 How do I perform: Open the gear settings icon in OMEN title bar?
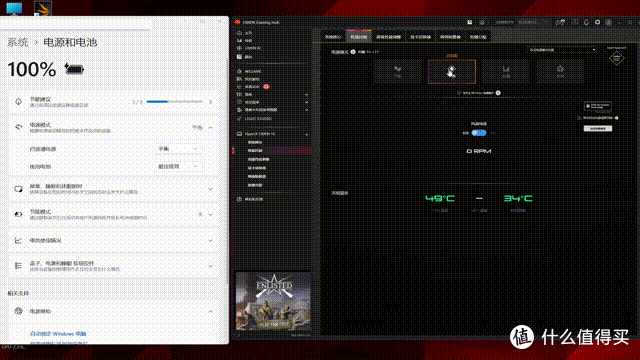(x=598, y=22)
